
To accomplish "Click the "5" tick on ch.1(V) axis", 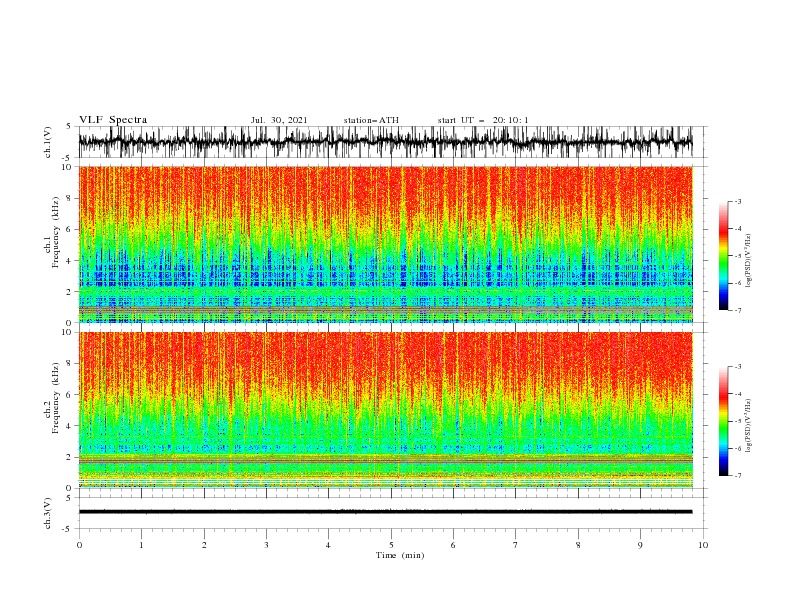I will (x=68, y=127).
